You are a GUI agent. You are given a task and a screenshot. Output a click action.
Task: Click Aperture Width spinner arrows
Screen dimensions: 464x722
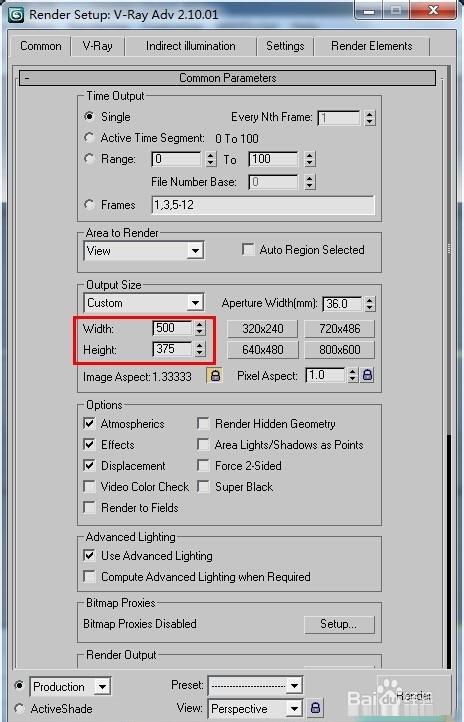[x=370, y=304]
